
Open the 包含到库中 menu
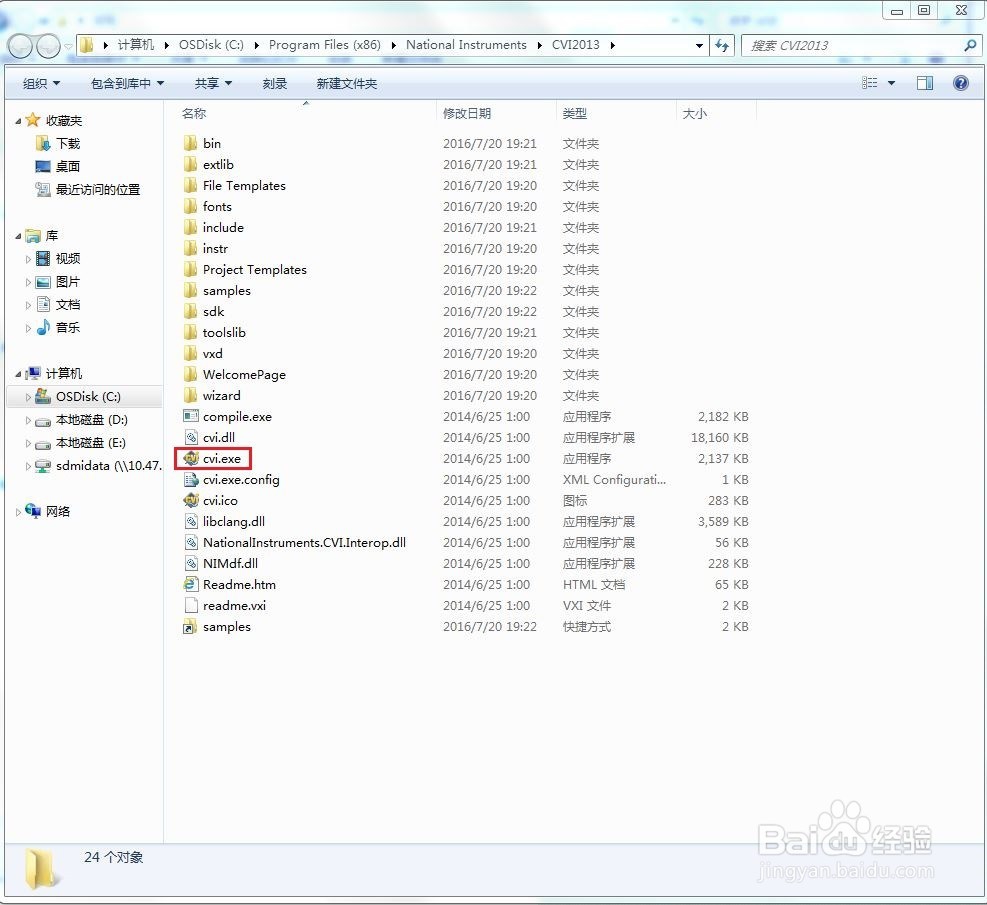point(127,83)
